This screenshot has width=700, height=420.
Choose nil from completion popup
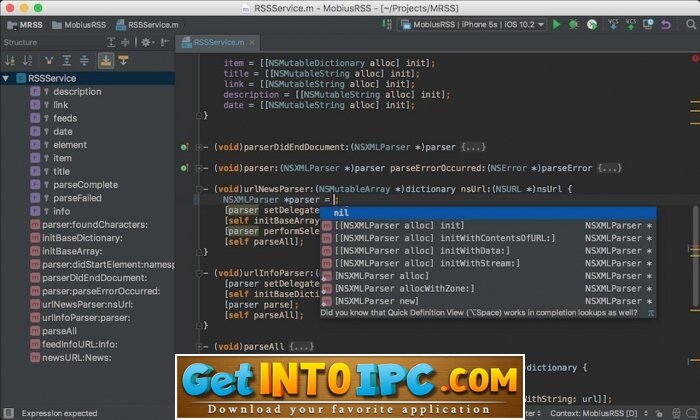488,213
